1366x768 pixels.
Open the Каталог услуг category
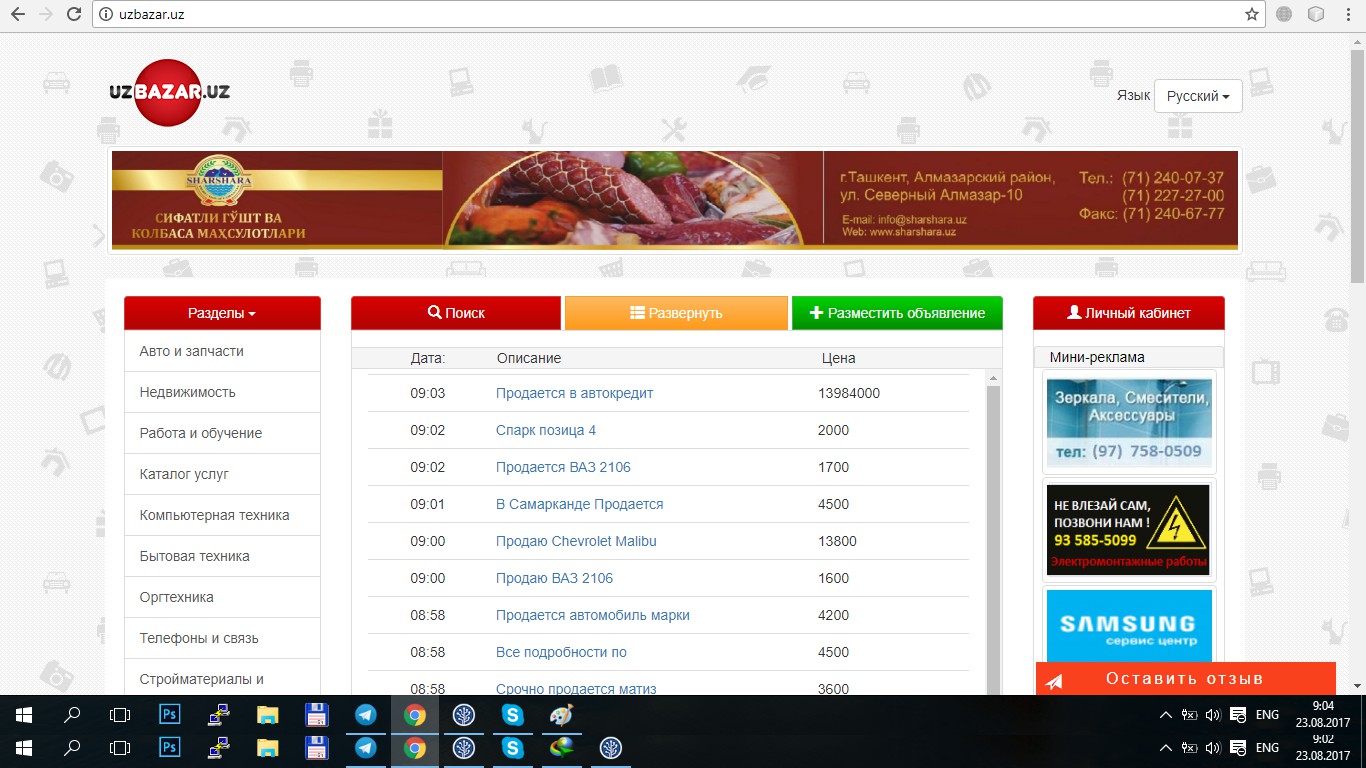(222, 474)
